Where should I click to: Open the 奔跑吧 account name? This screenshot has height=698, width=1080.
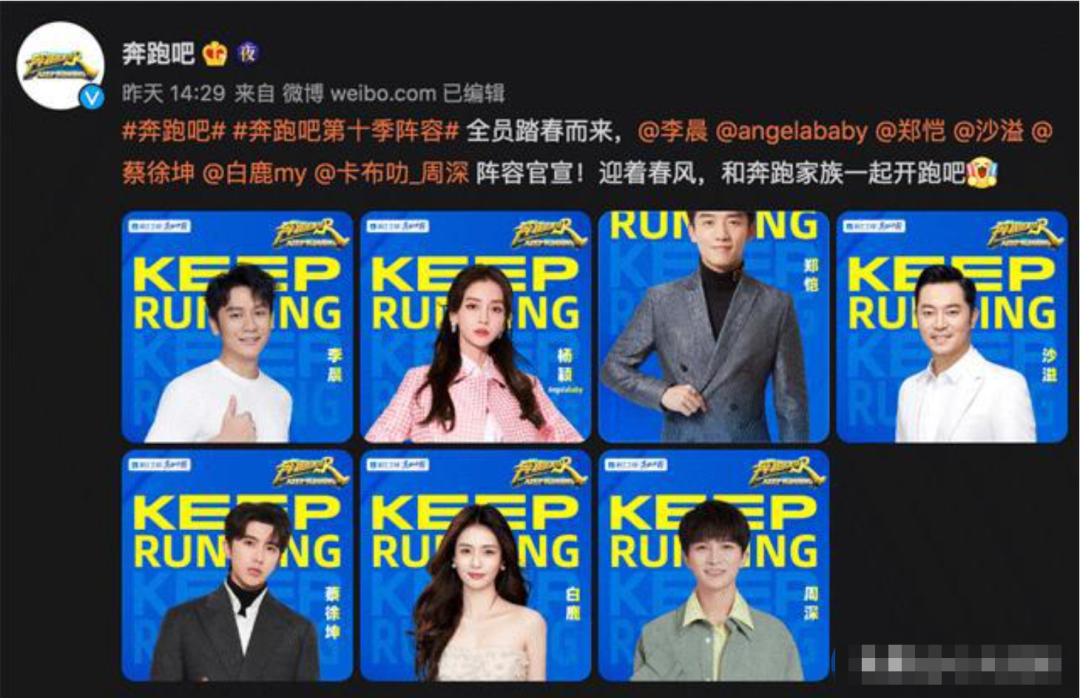click(x=159, y=52)
